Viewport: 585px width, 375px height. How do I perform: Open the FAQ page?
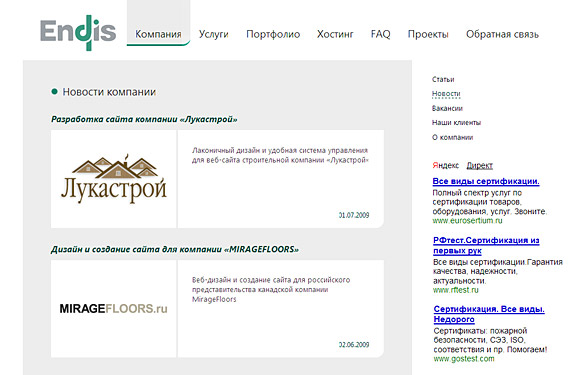pos(381,34)
